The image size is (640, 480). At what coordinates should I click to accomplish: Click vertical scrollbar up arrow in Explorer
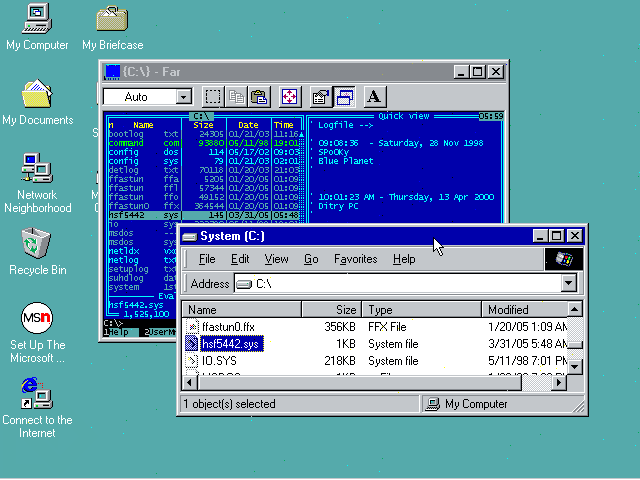point(575,309)
